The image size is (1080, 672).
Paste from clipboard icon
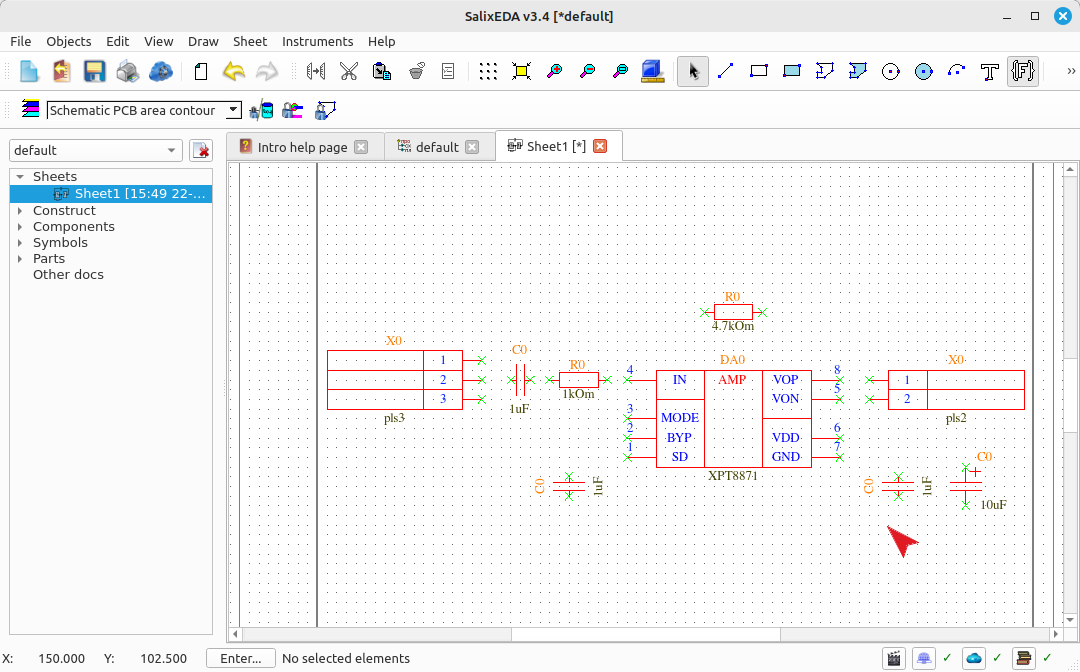coord(382,71)
